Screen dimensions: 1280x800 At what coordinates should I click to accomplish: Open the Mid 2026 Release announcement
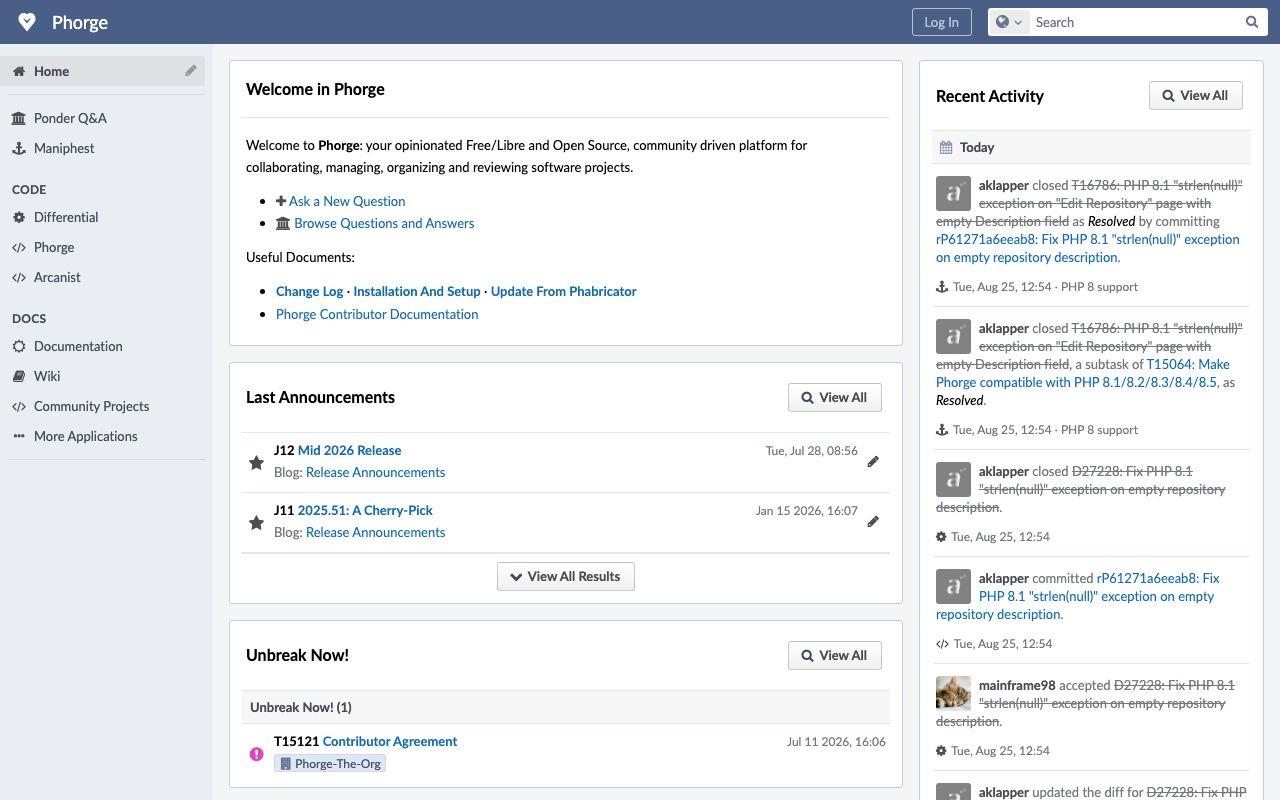coord(349,450)
